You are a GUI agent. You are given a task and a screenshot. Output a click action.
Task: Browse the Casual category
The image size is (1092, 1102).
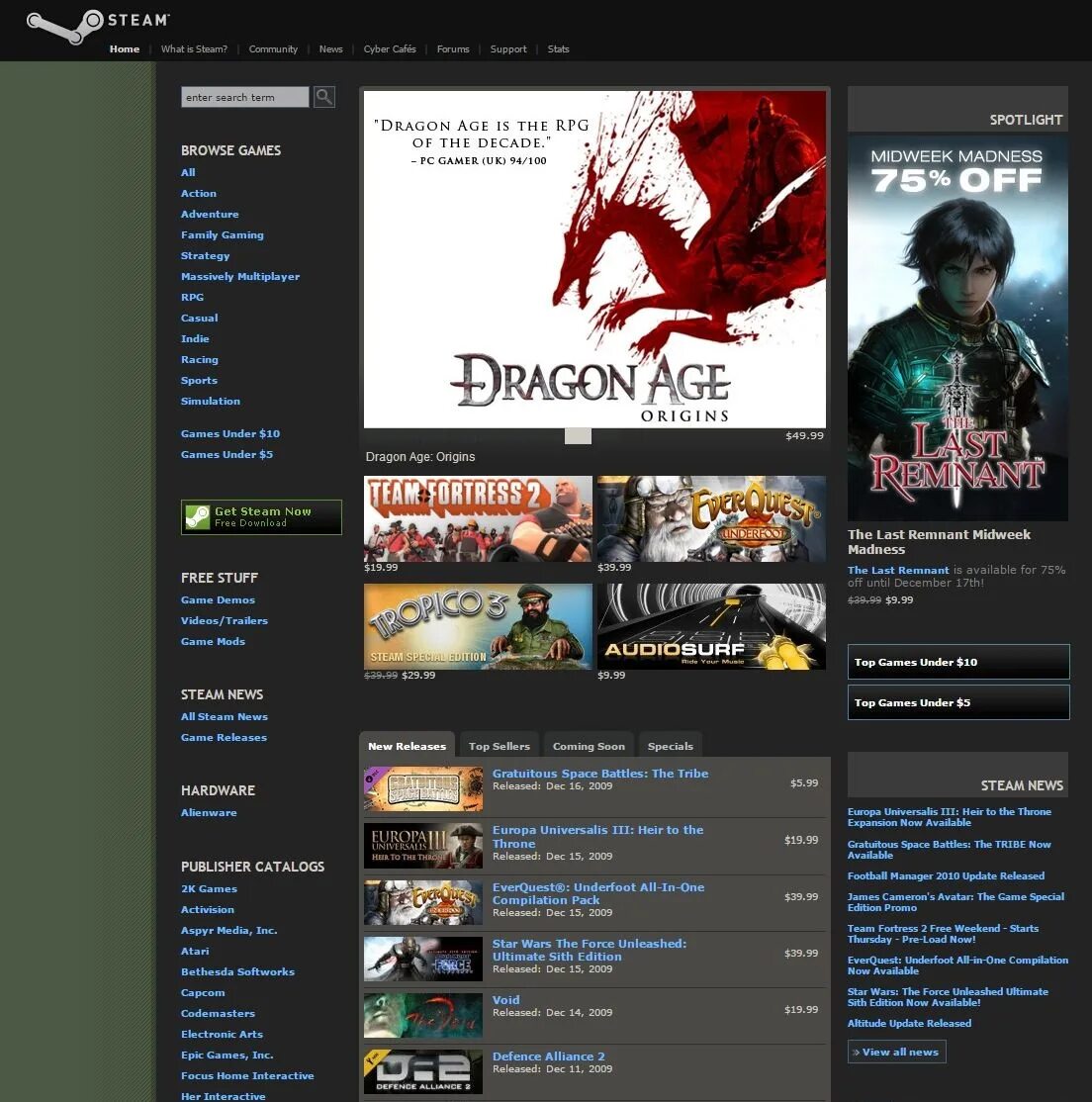199,318
